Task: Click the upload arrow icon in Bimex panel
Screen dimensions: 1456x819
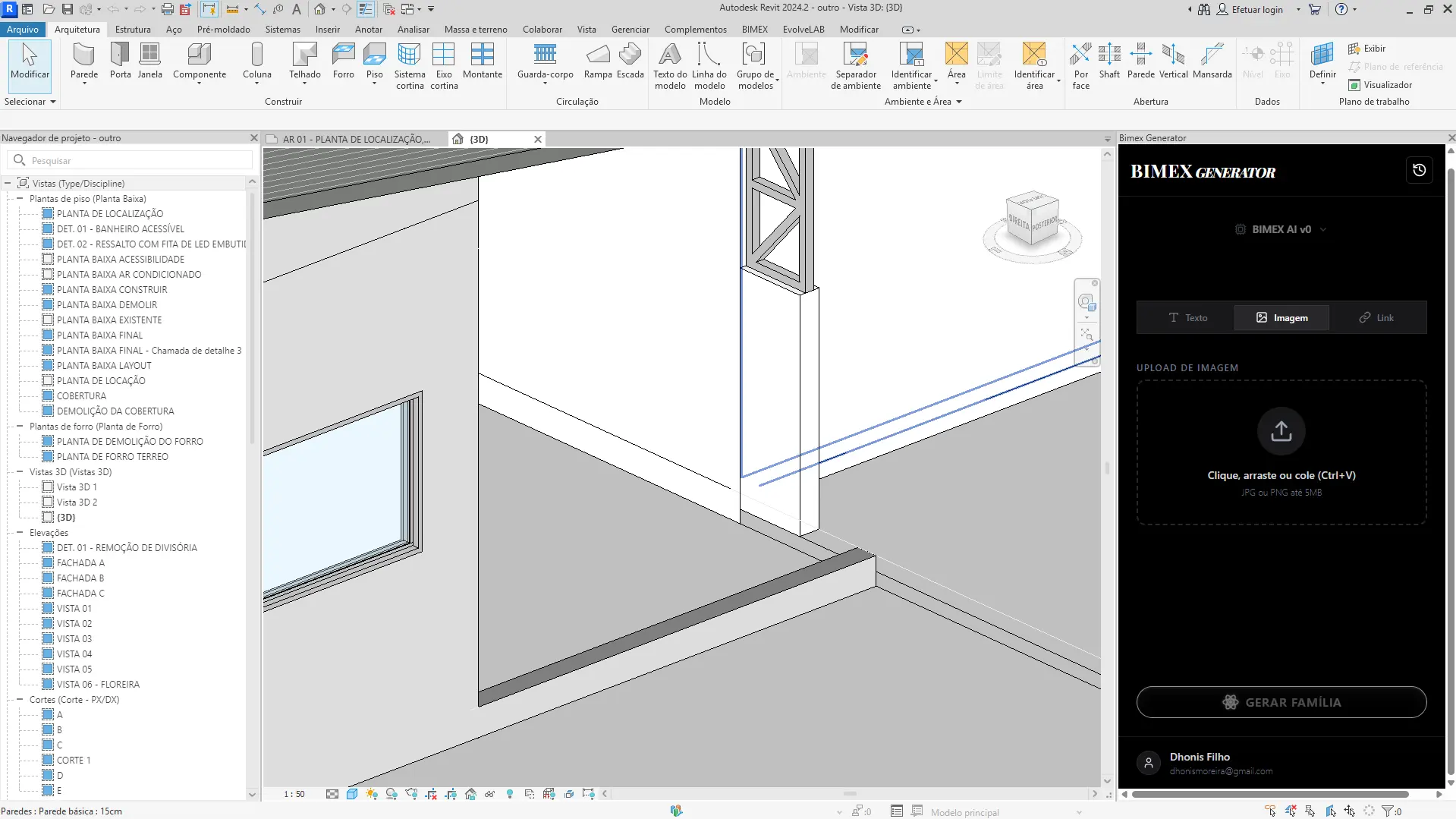Action: pyautogui.click(x=1281, y=430)
